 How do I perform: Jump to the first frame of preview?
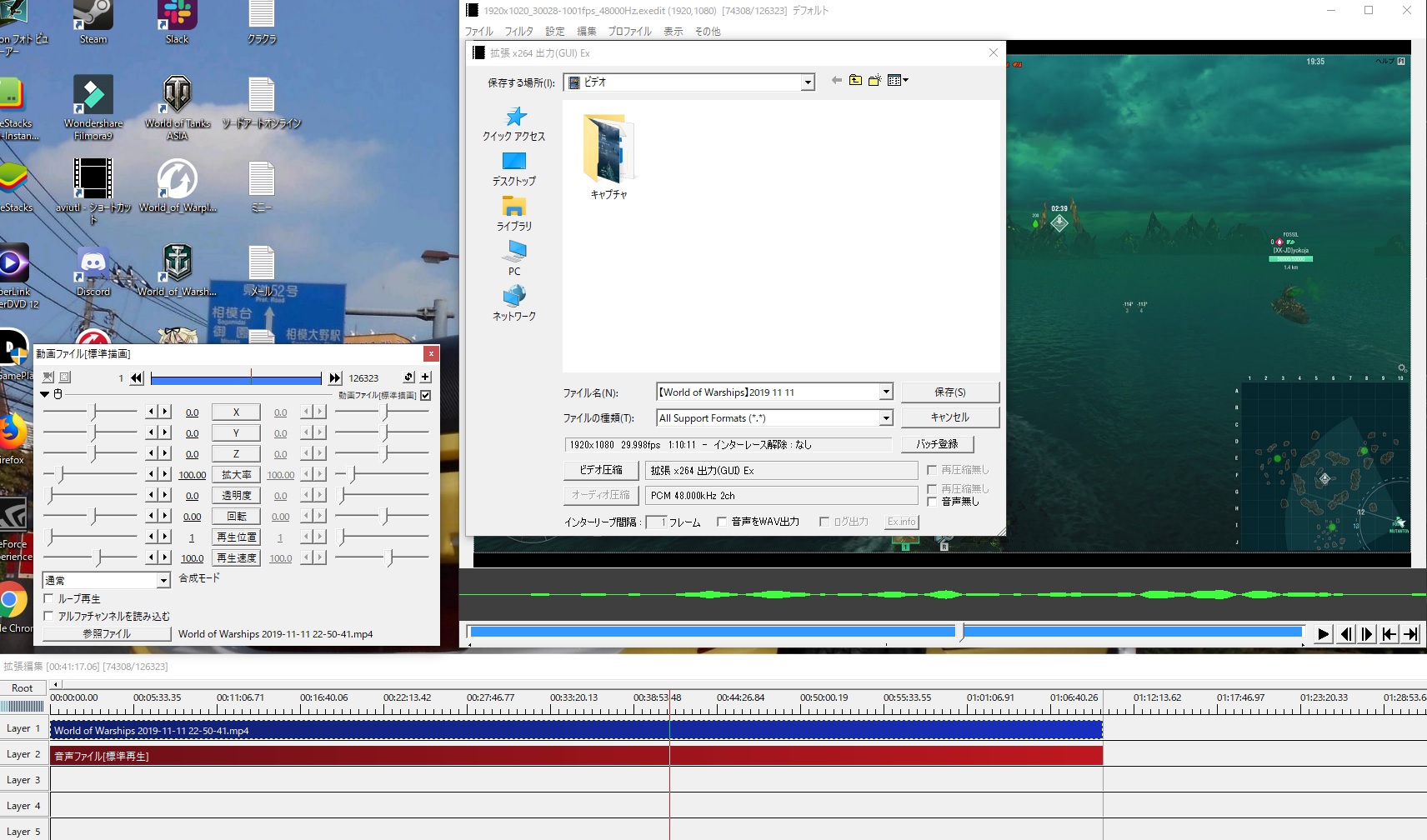click(1389, 634)
